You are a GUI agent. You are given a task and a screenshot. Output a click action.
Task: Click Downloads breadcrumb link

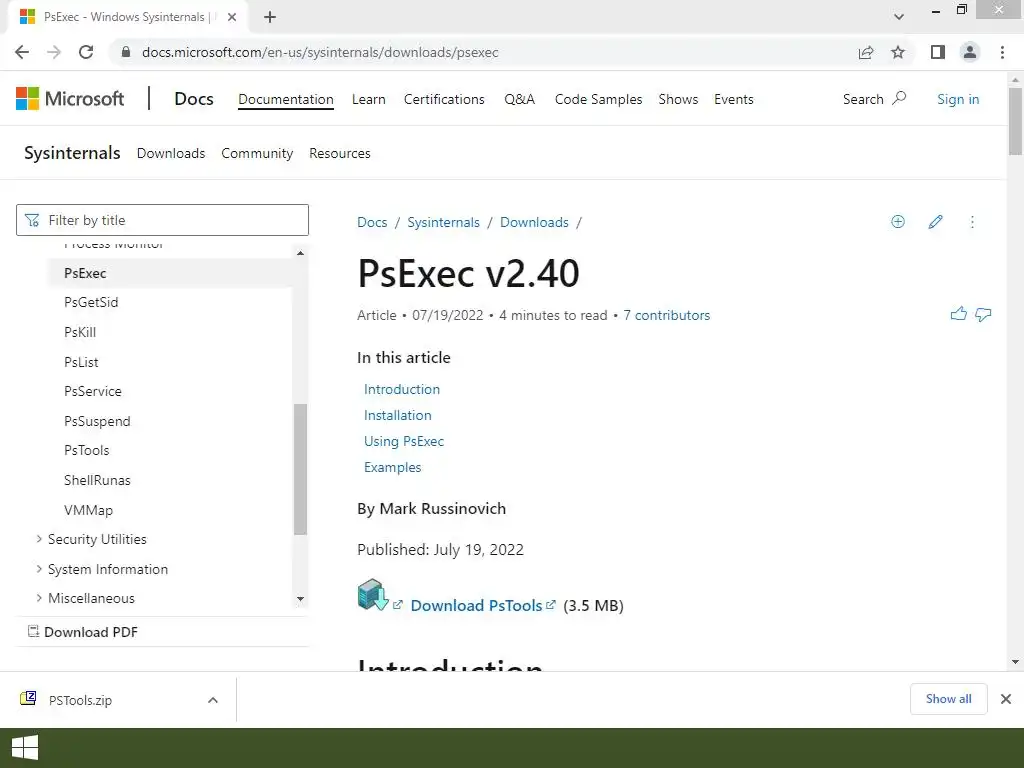[534, 222]
